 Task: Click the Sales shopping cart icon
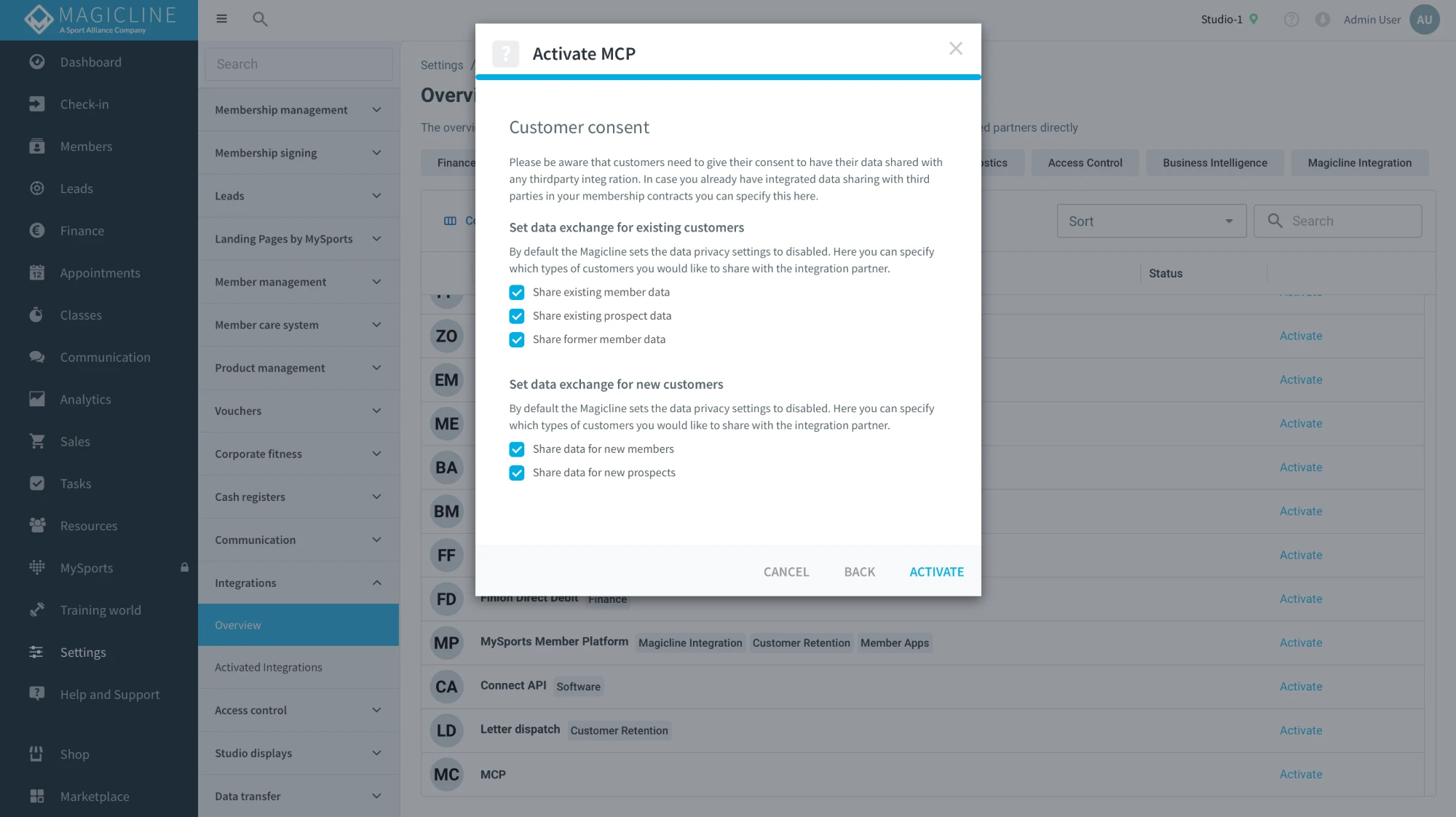coord(37,441)
